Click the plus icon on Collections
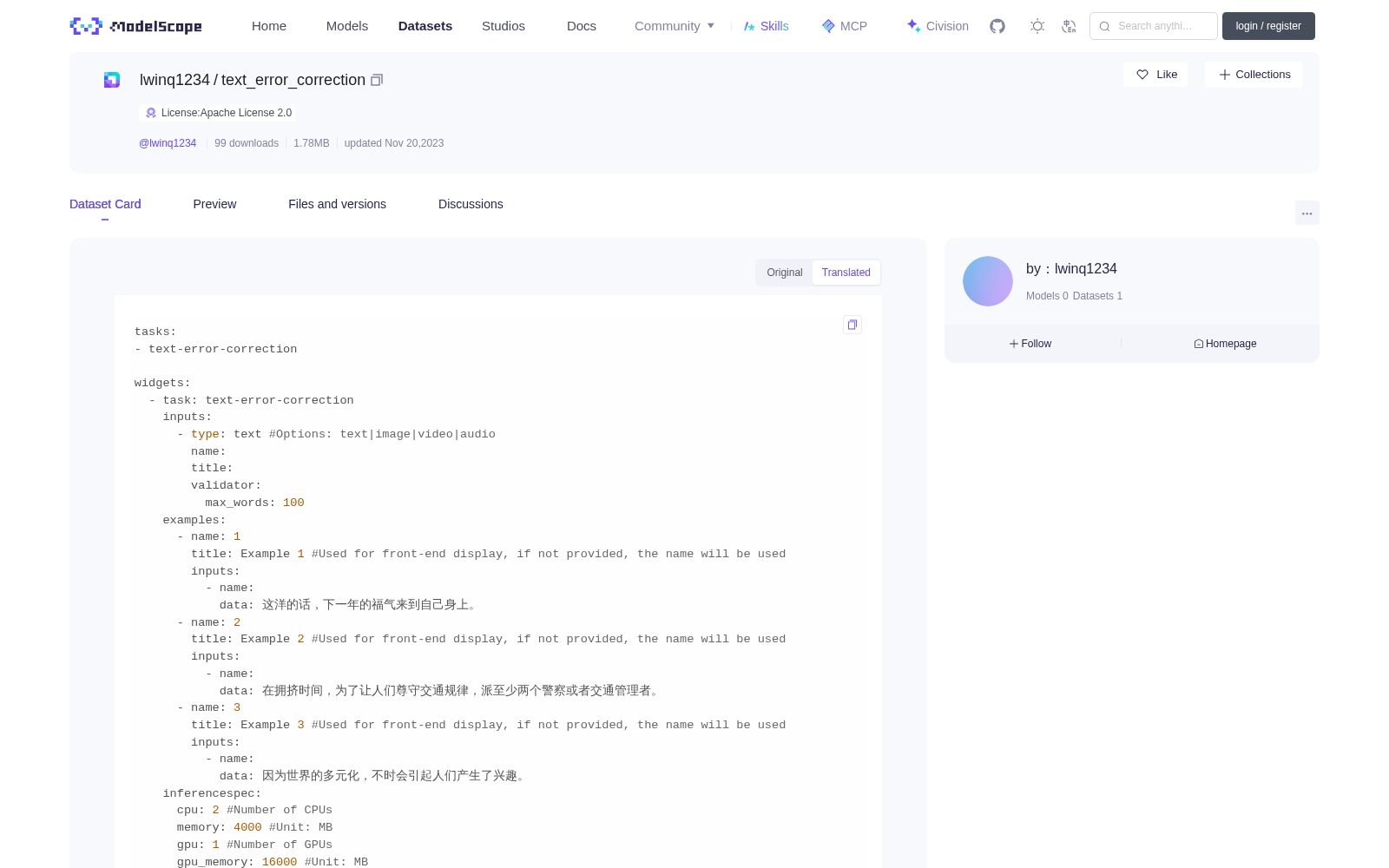The width and height of the screenshot is (1389, 868). click(x=1225, y=75)
